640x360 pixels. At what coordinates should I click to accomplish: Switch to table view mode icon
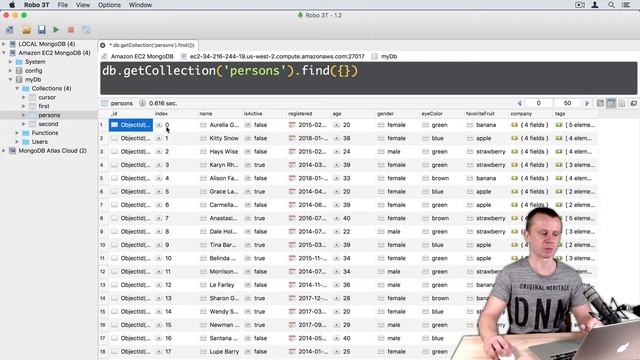(x=611, y=103)
